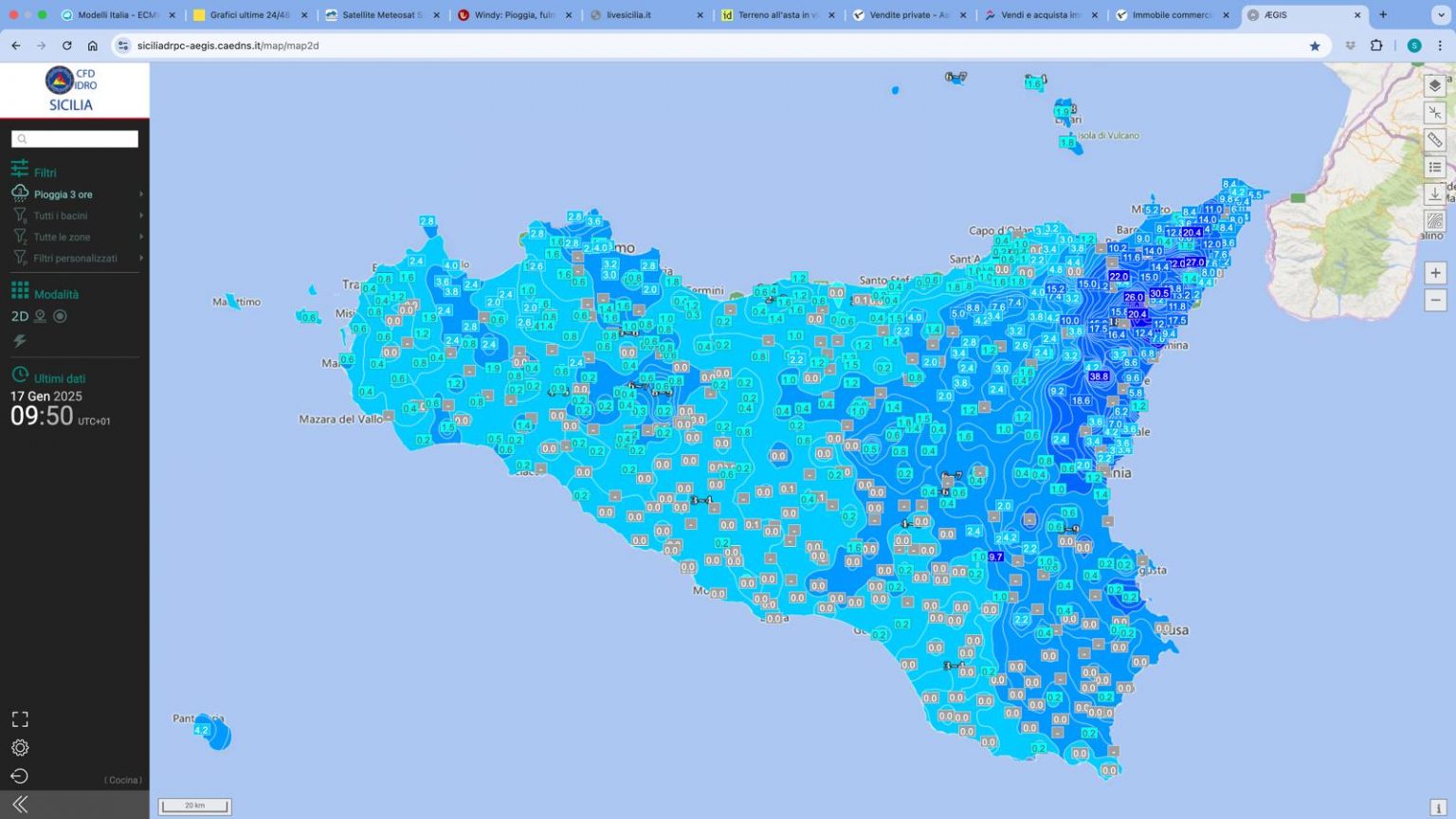This screenshot has width=1456, height=819.
Task: Click the 38.8 rainfall station marker
Action: (x=1099, y=376)
